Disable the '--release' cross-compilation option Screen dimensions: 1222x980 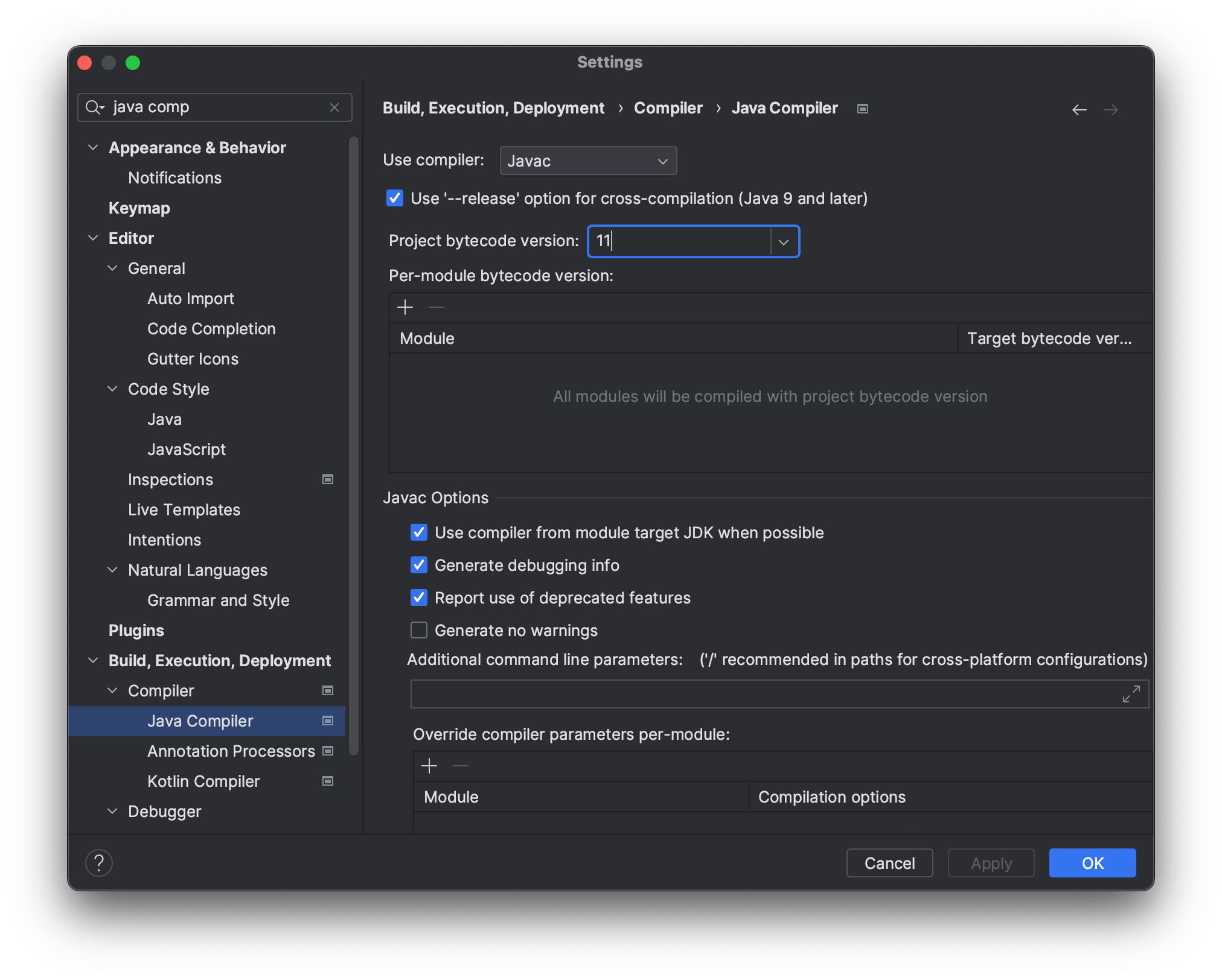pos(395,199)
